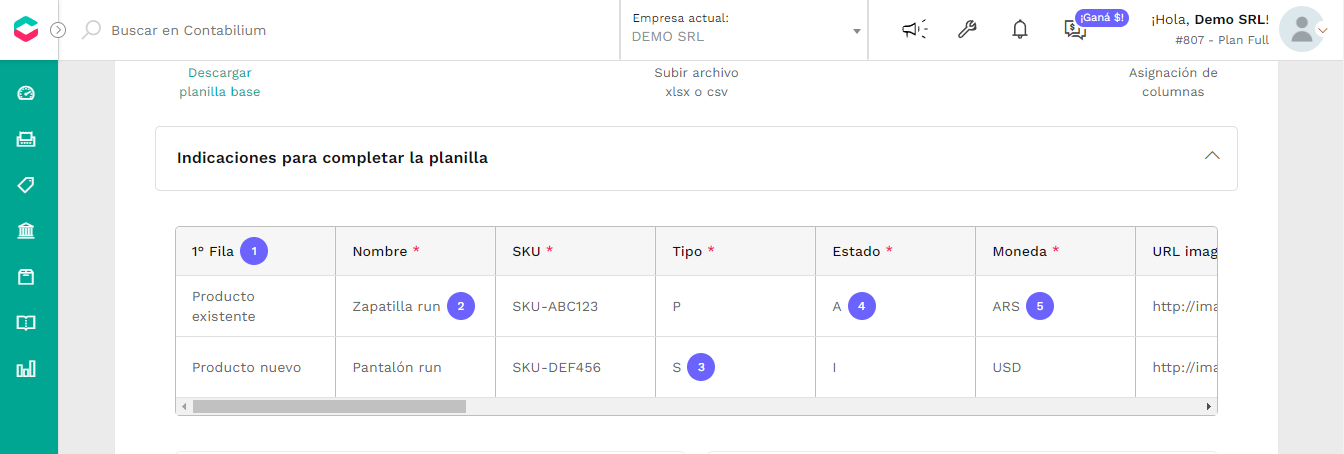Screen dimensions: 1344x454
Task: Open the bar chart reports icon
Action: tap(26, 369)
